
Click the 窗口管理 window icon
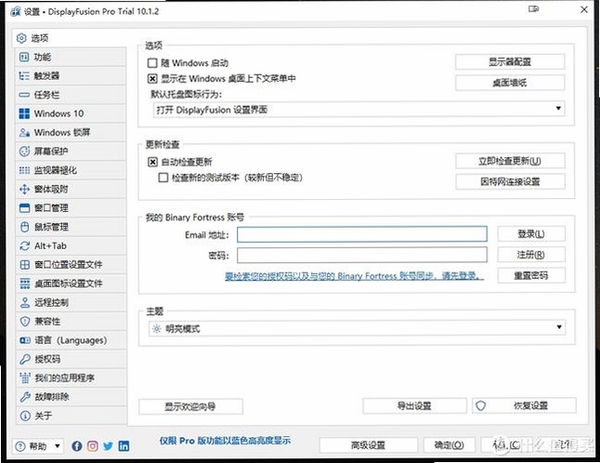coord(24,208)
